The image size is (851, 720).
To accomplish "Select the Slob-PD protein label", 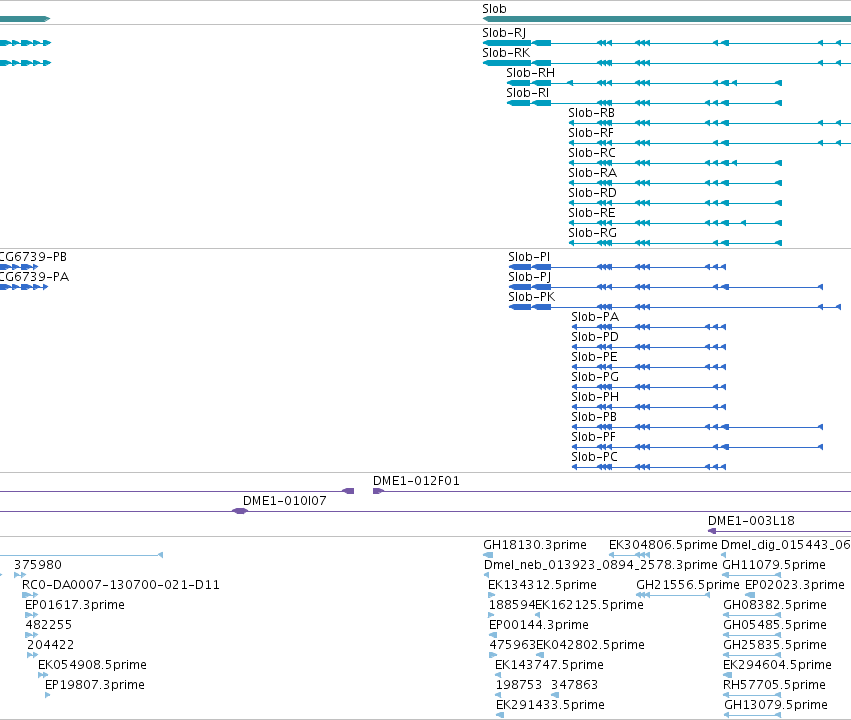I will click(595, 337).
